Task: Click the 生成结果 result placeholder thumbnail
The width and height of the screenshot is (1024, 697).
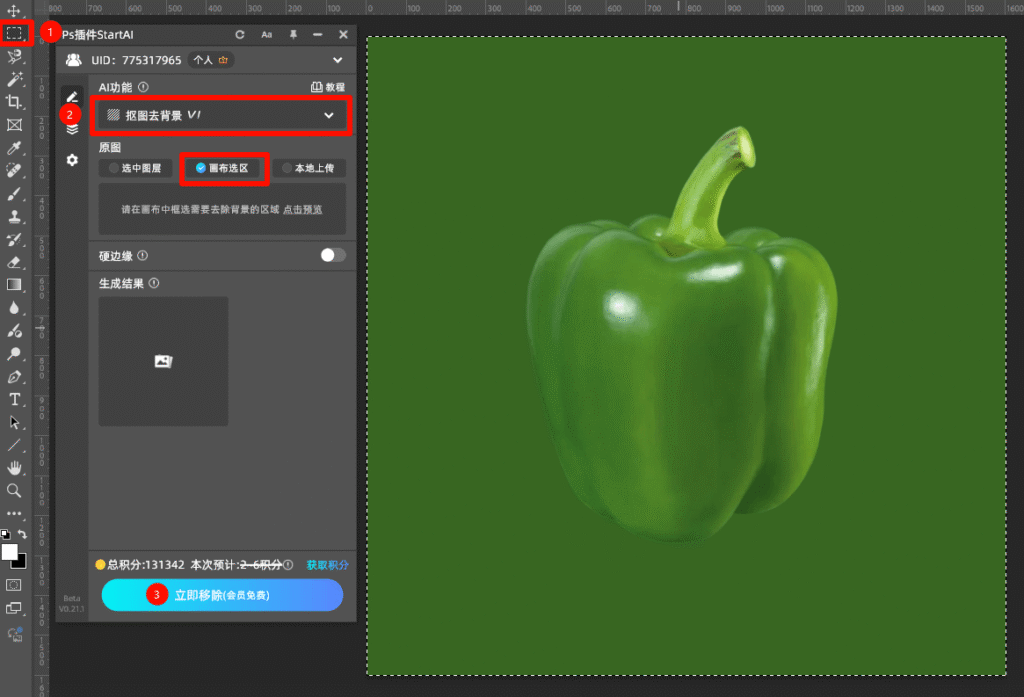Action: click(163, 361)
